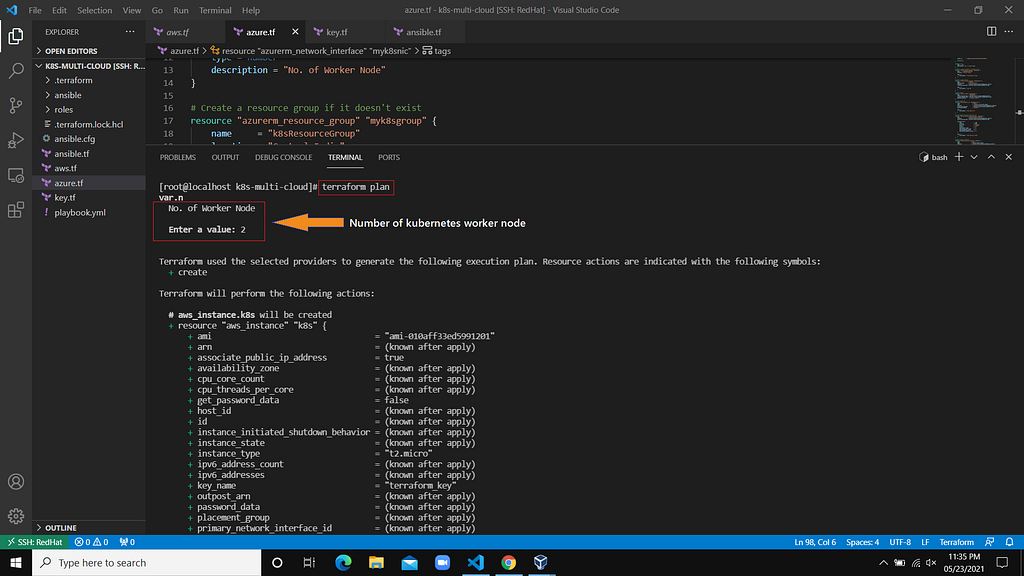1024x576 pixels.
Task: Switch to the Debug Console tab
Action: [x=283, y=157]
